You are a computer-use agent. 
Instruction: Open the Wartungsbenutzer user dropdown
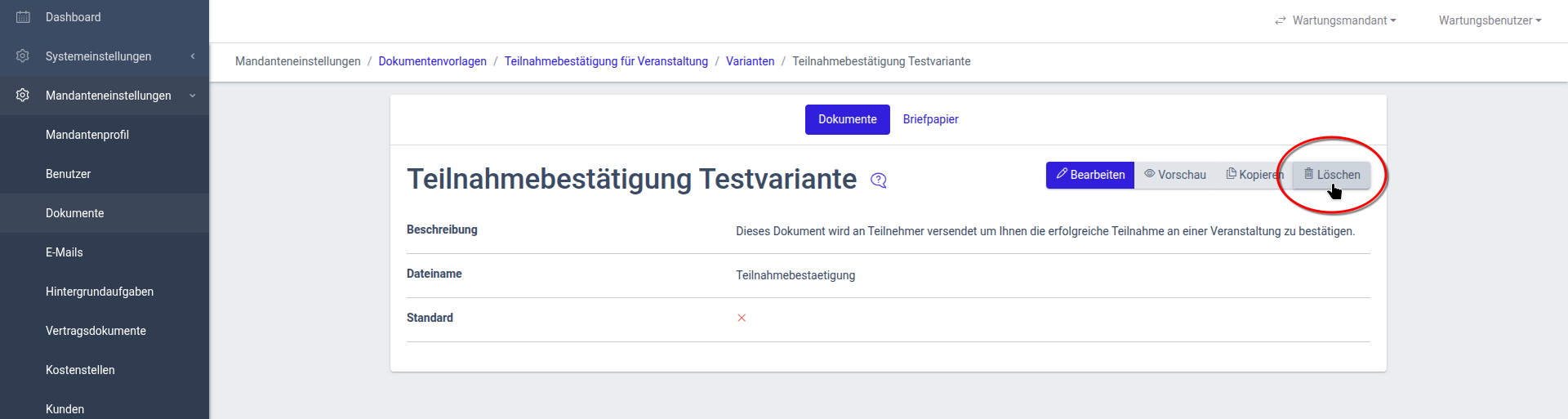coord(1490,20)
